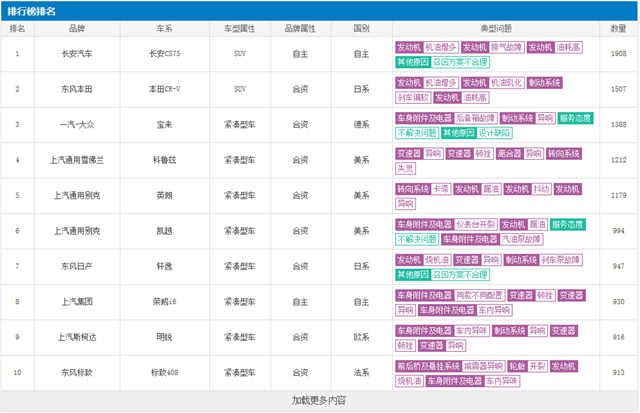Image resolution: width=640 pixels, height=413 pixels.
Task: Click the 汽油泵故障 issue tag
Action: tap(521, 240)
